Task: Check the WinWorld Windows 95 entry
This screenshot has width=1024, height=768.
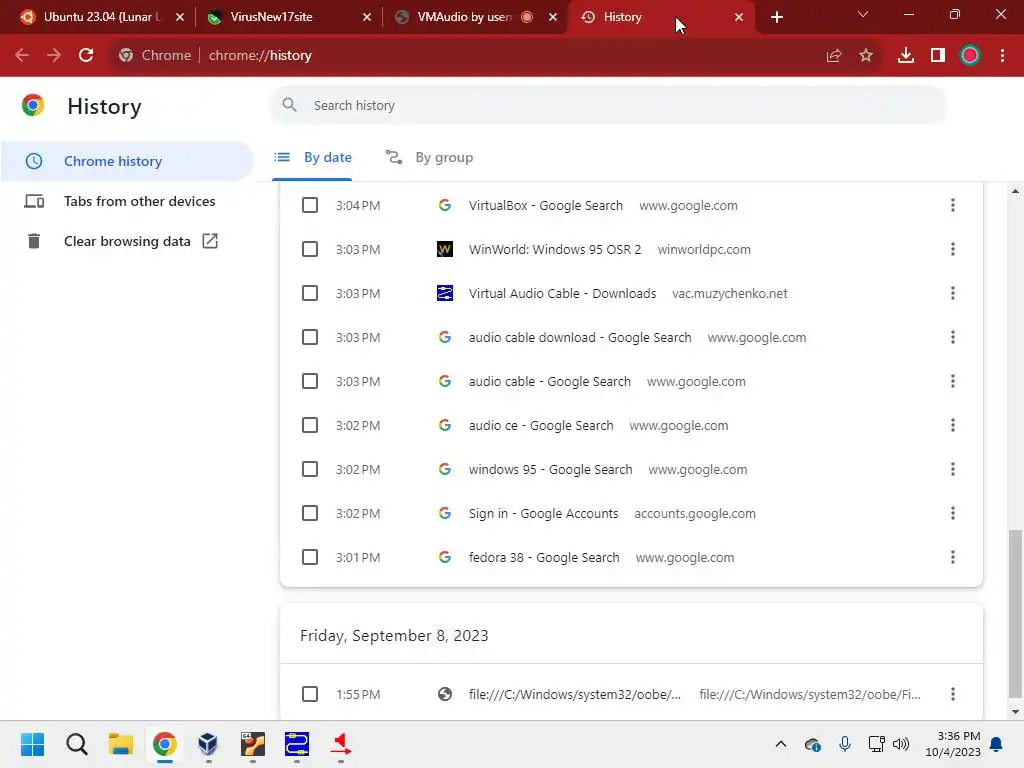Action: click(x=310, y=249)
